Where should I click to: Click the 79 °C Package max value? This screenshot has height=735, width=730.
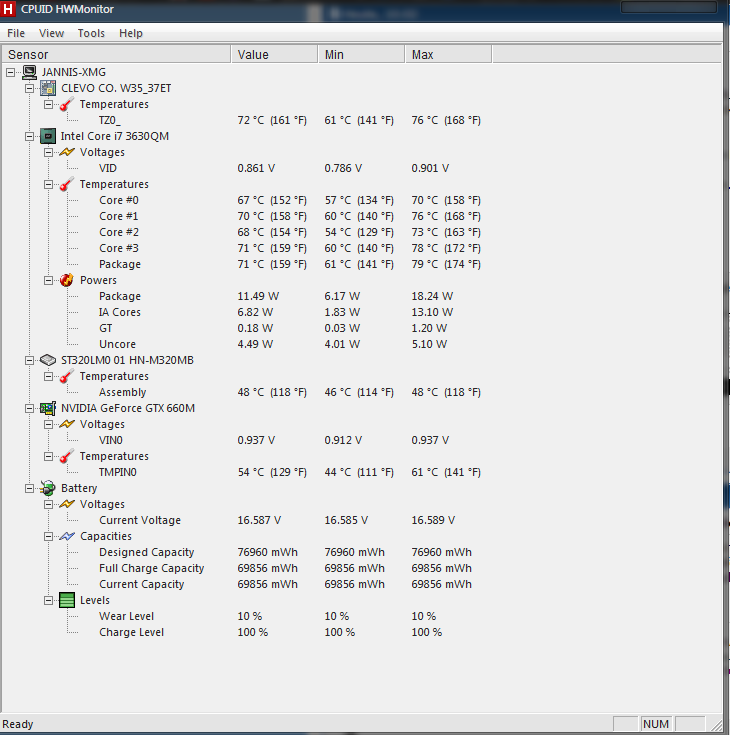tap(446, 264)
